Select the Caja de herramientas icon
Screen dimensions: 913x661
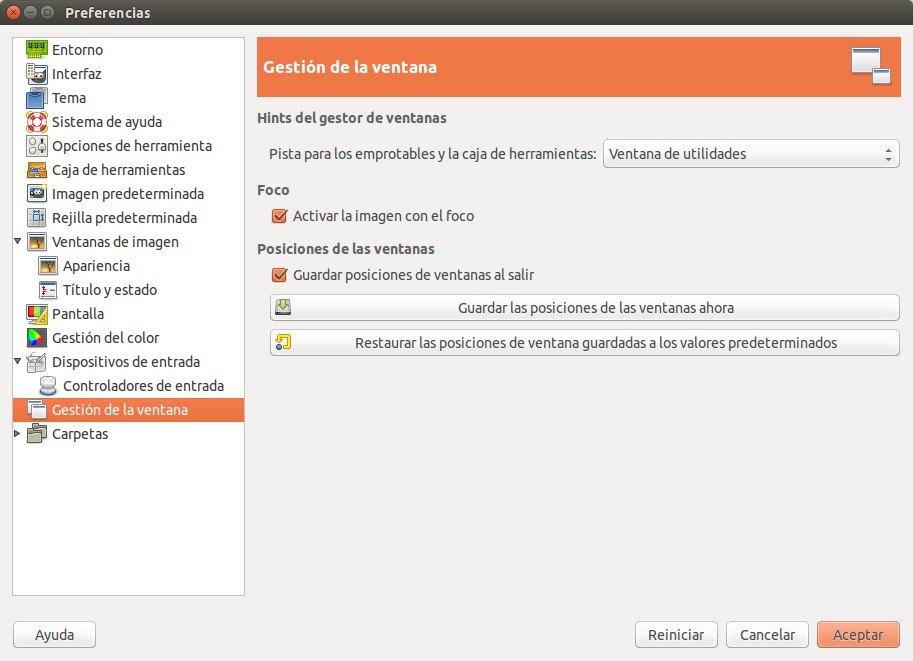pyautogui.click(x=37, y=170)
